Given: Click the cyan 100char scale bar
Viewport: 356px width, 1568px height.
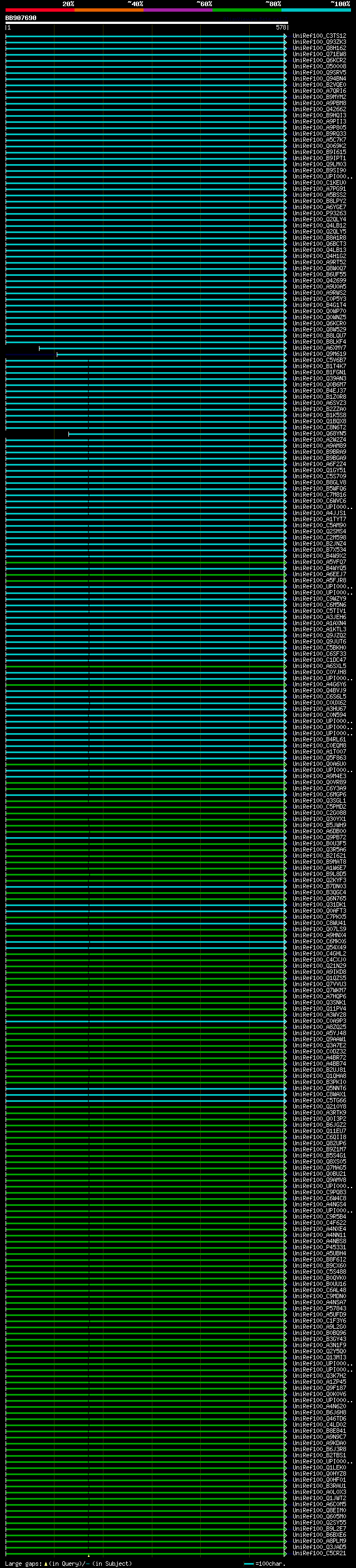Looking at the screenshot, I should pyautogui.click(x=248, y=1564).
